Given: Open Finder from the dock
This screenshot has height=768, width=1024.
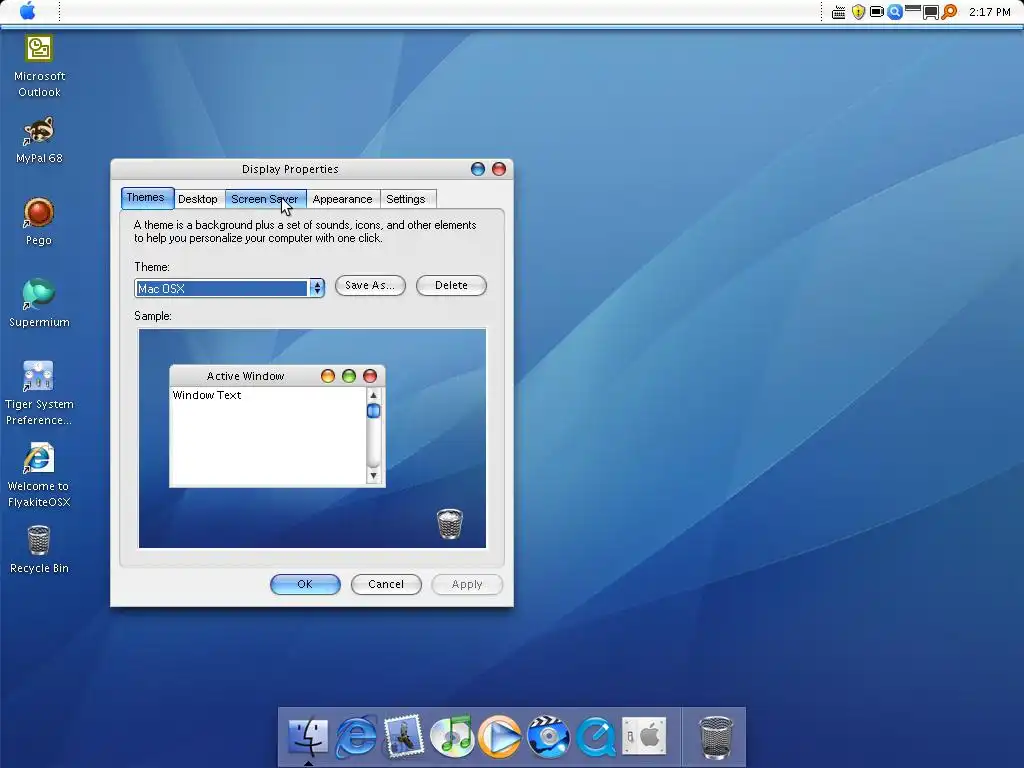Looking at the screenshot, I should 308,736.
